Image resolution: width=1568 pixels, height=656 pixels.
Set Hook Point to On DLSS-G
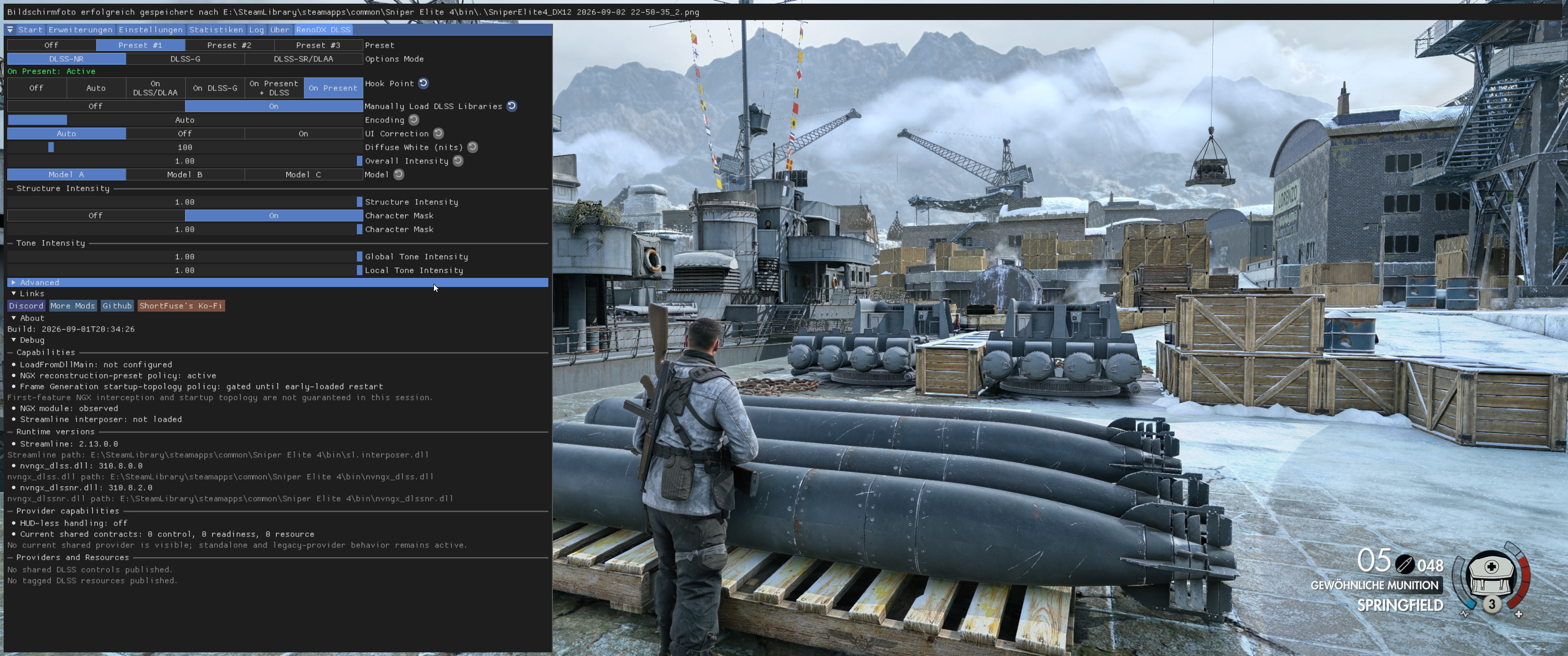(215, 88)
